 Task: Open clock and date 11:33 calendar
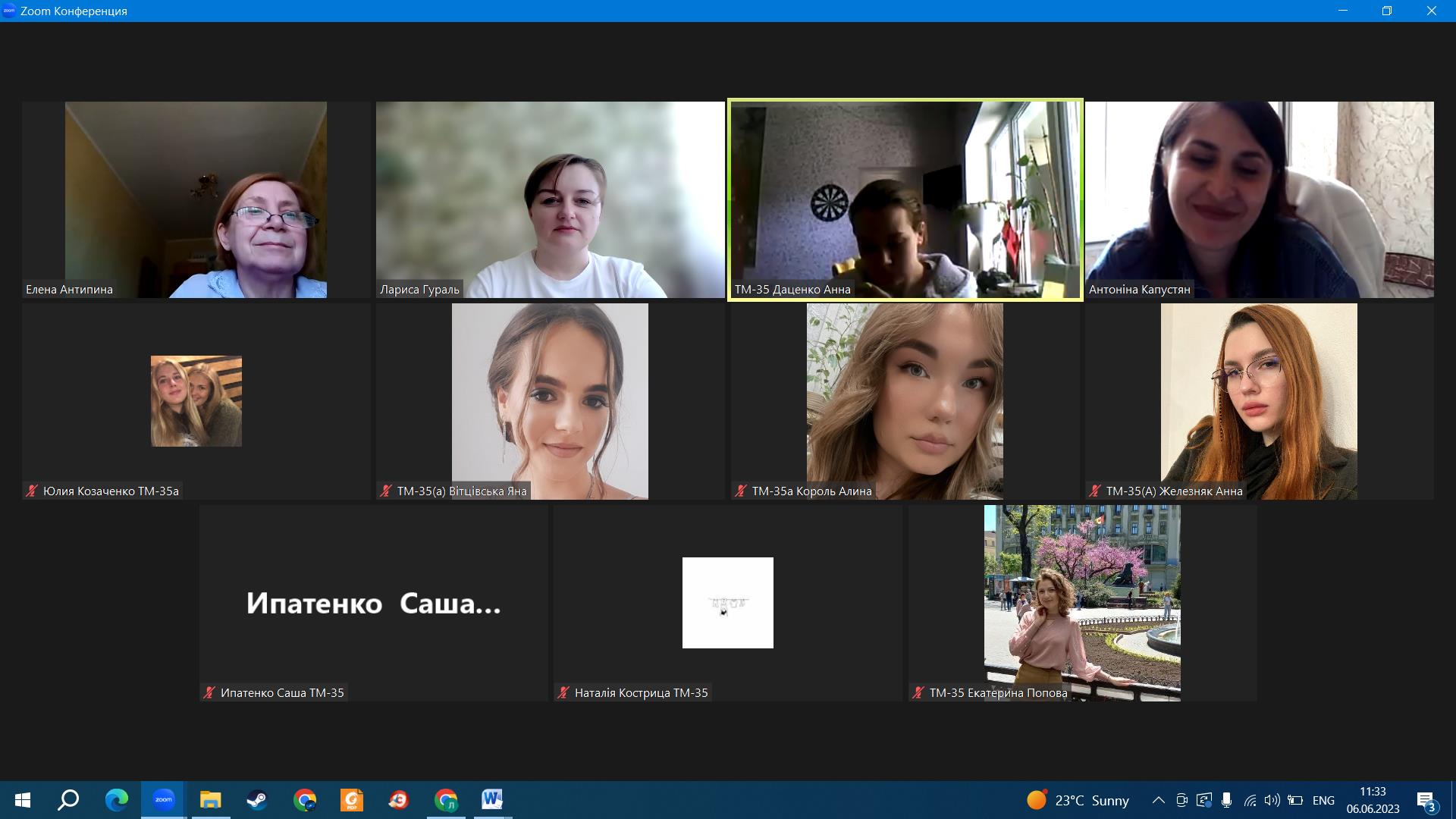point(1373,800)
